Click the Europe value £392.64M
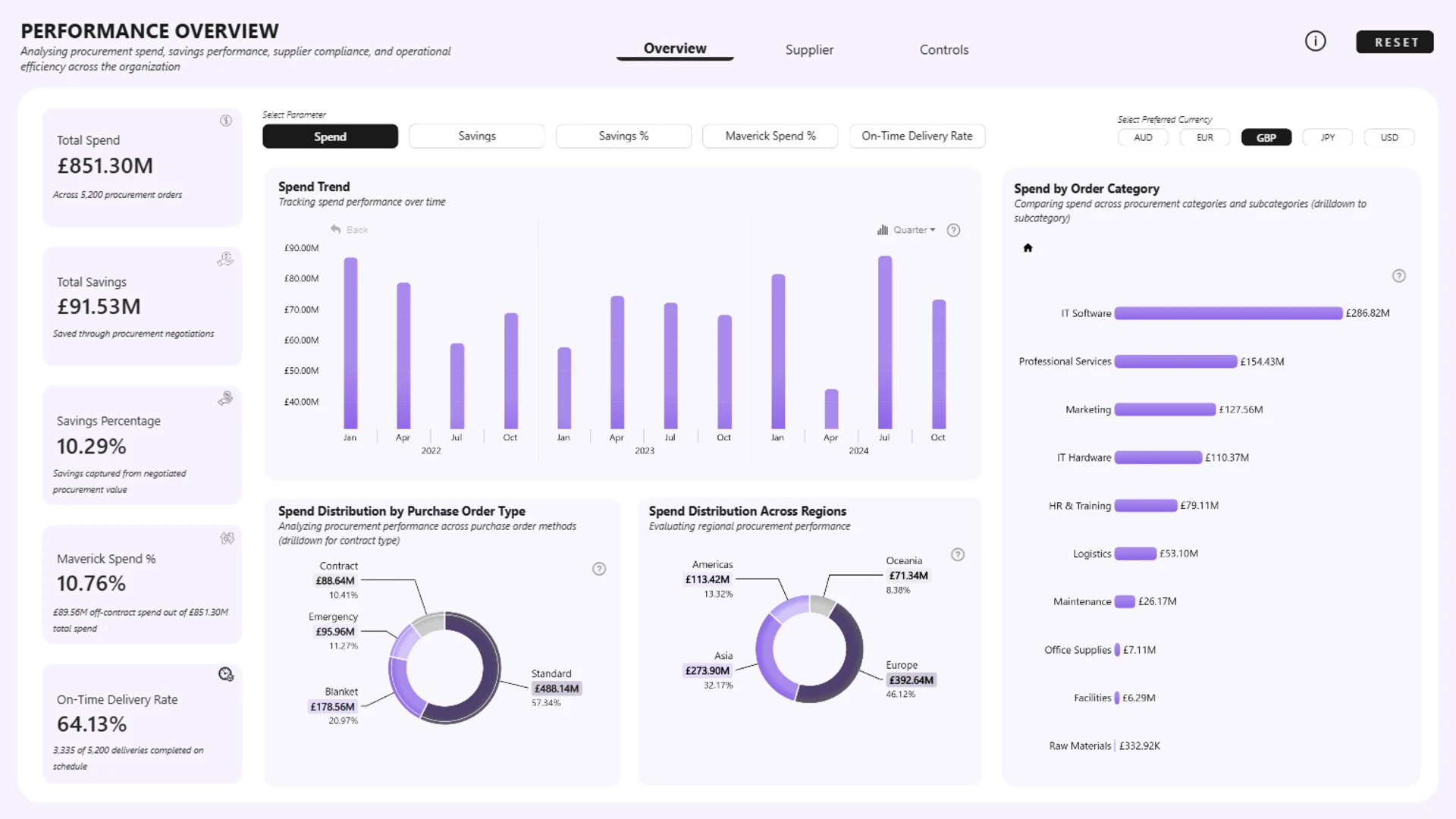The width and height of the screenshot is (1456, 819). (912, 680)
